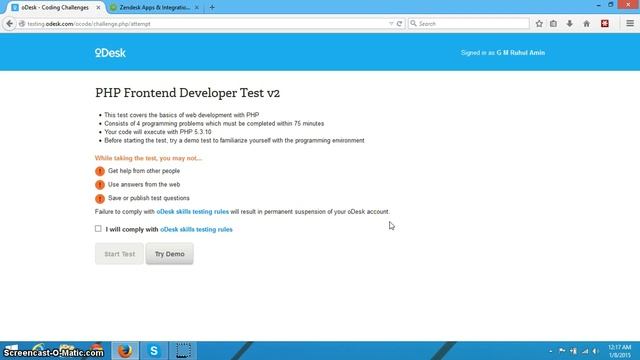Click the URL address bar
Image resolution: width=640 pixels, height=360 pixels.
coord(204,24)
